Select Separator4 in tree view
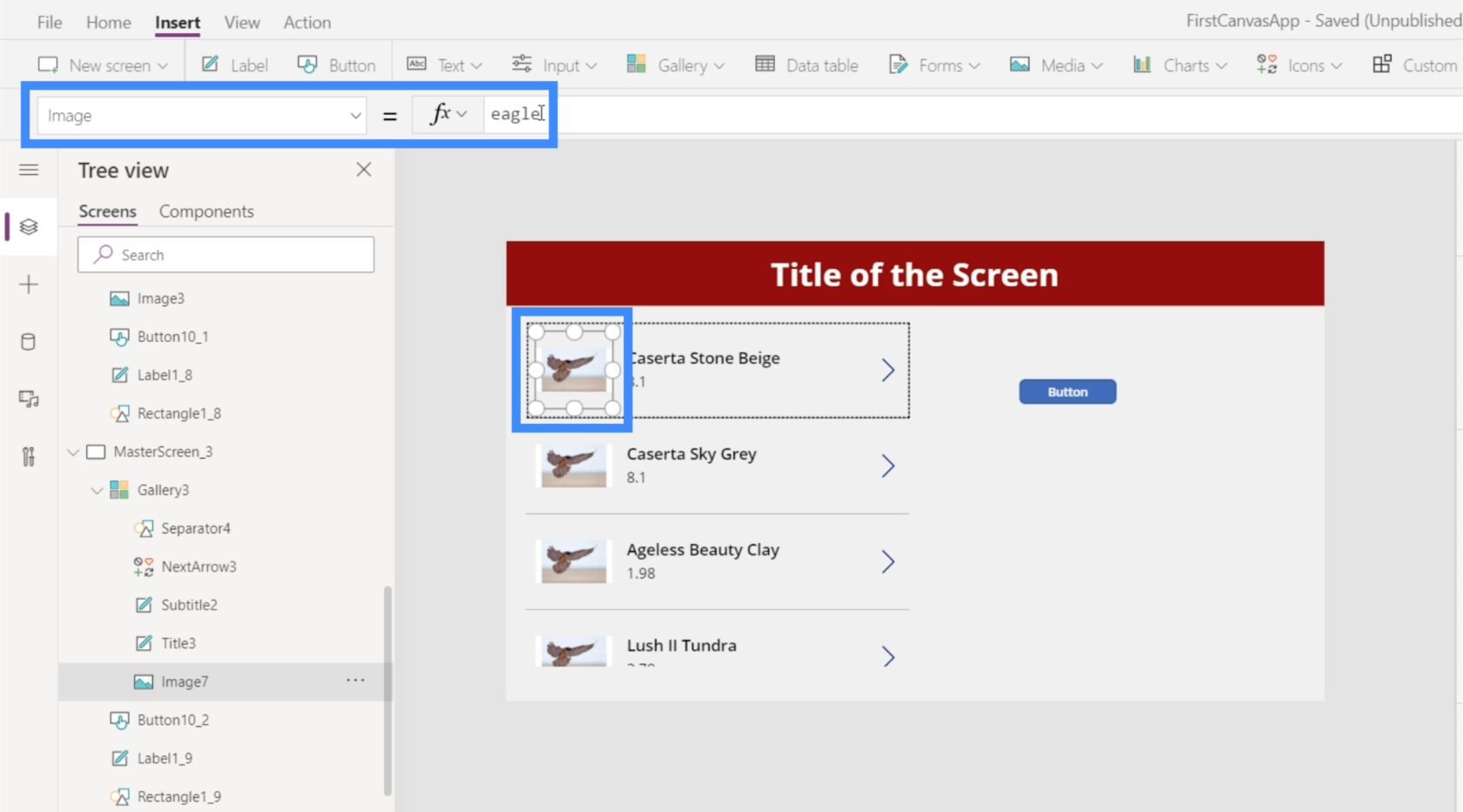The image size is (1463, 812). (196, 528)
